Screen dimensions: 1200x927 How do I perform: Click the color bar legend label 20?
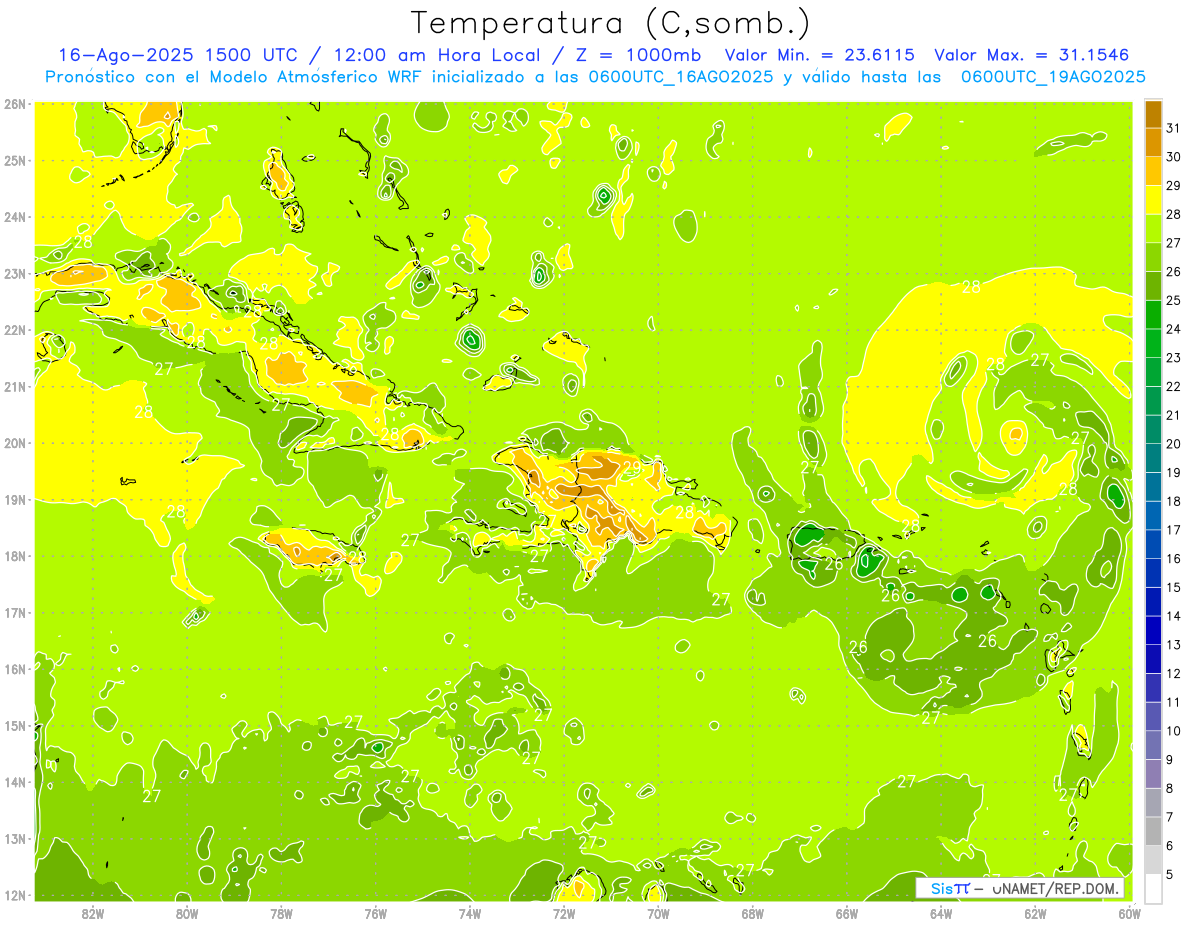coord(1174,444)
